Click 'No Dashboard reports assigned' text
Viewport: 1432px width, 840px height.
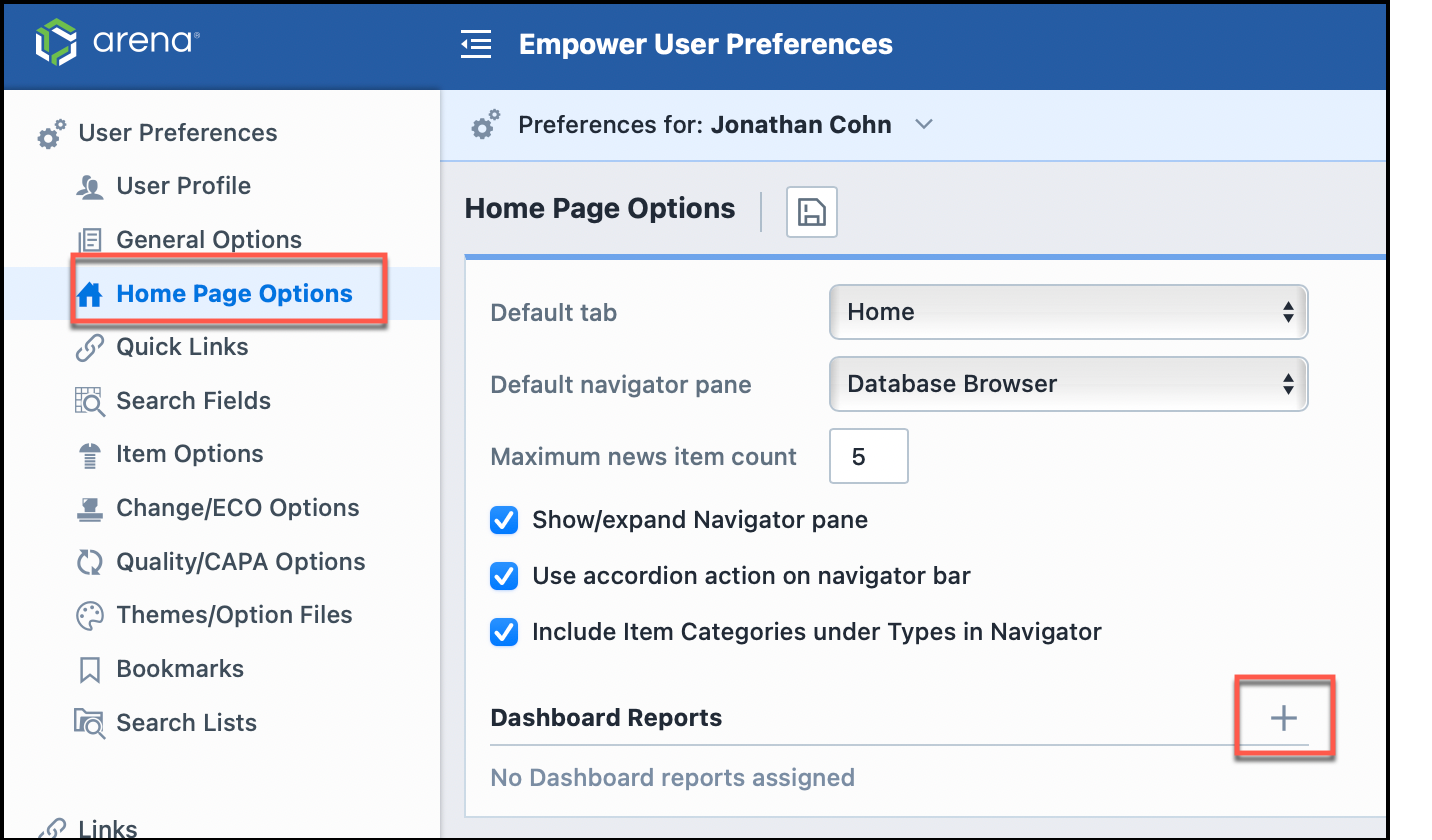tap(672, 778)
